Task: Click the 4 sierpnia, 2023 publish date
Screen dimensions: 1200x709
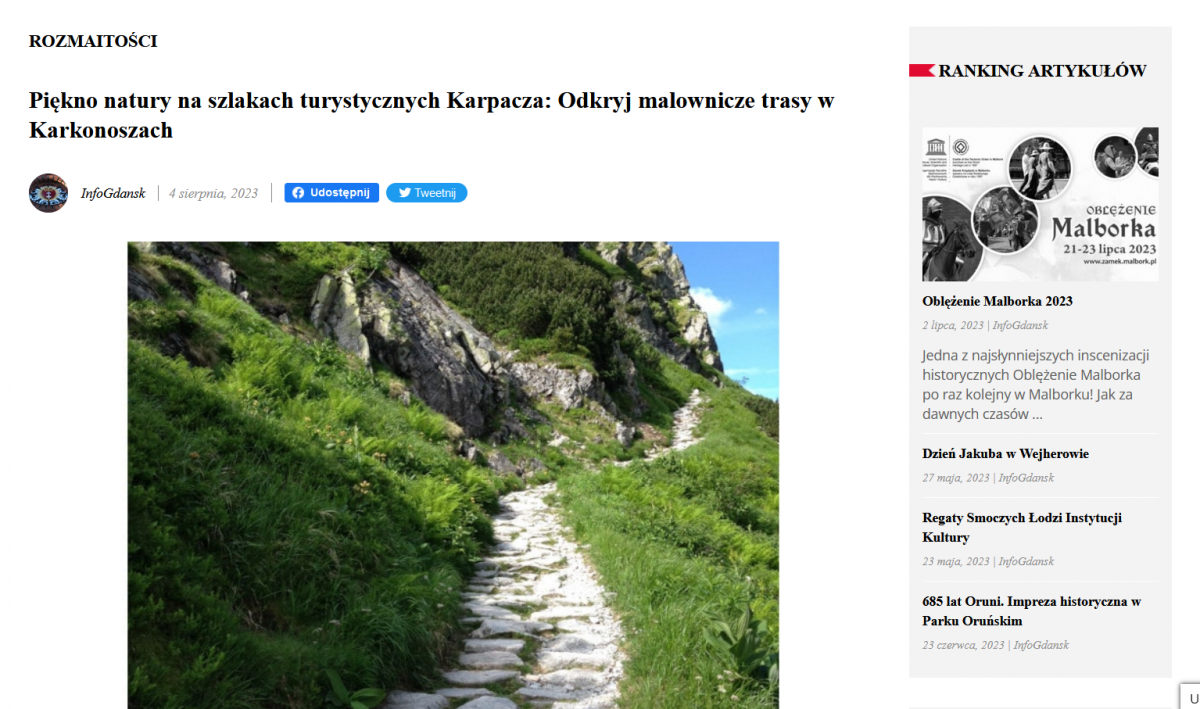Action: 213,193
